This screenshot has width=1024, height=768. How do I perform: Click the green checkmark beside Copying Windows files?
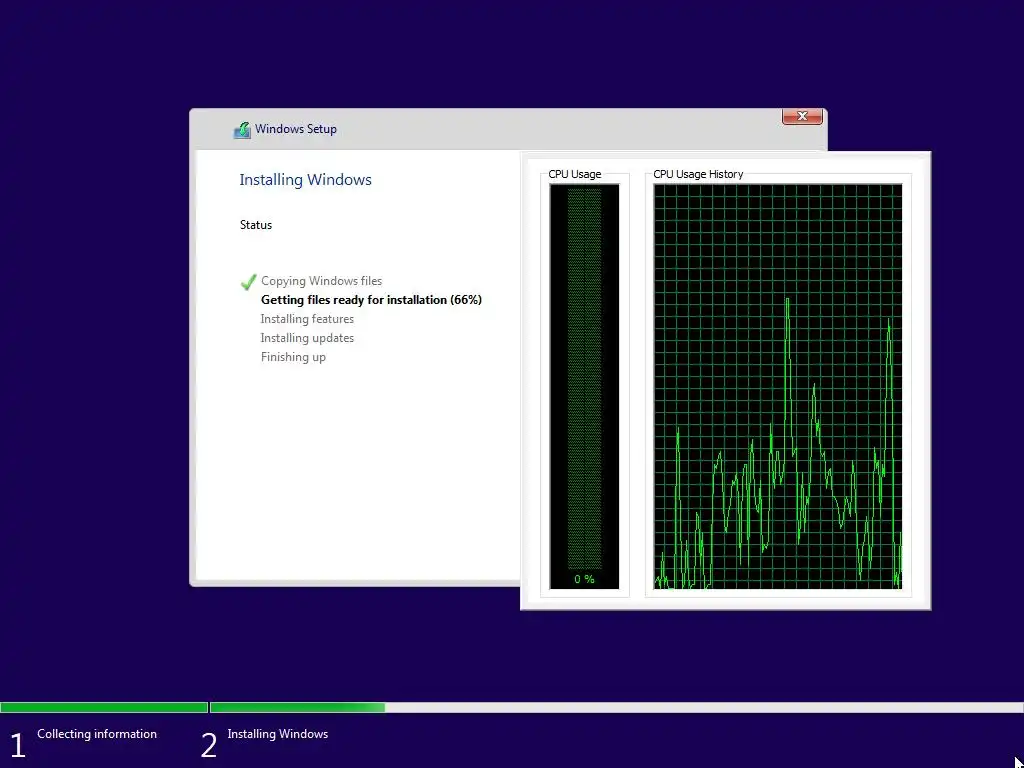[248, 281]
